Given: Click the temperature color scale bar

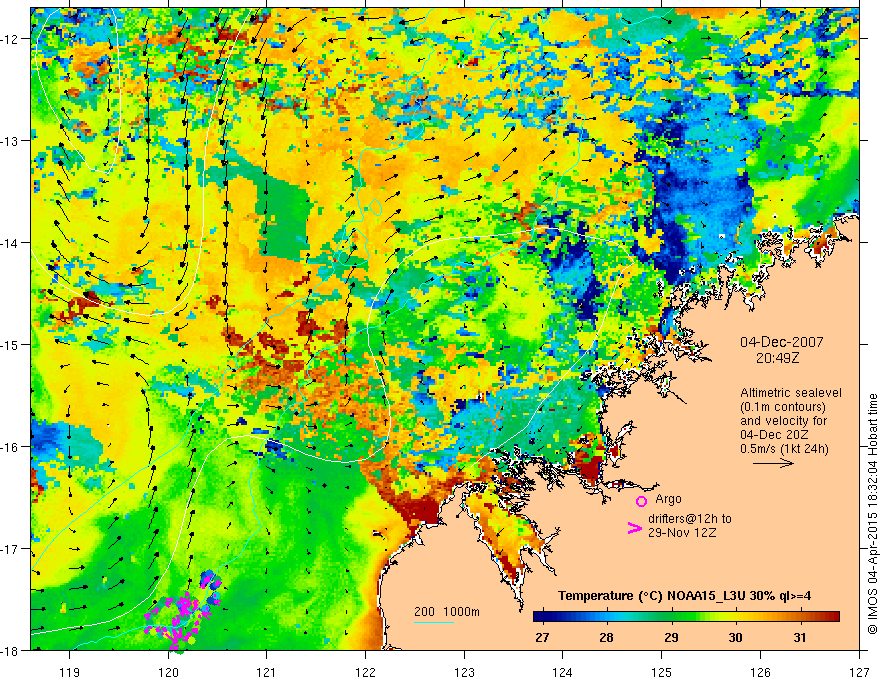Looking at the screenshot, I should coord(686,617).
